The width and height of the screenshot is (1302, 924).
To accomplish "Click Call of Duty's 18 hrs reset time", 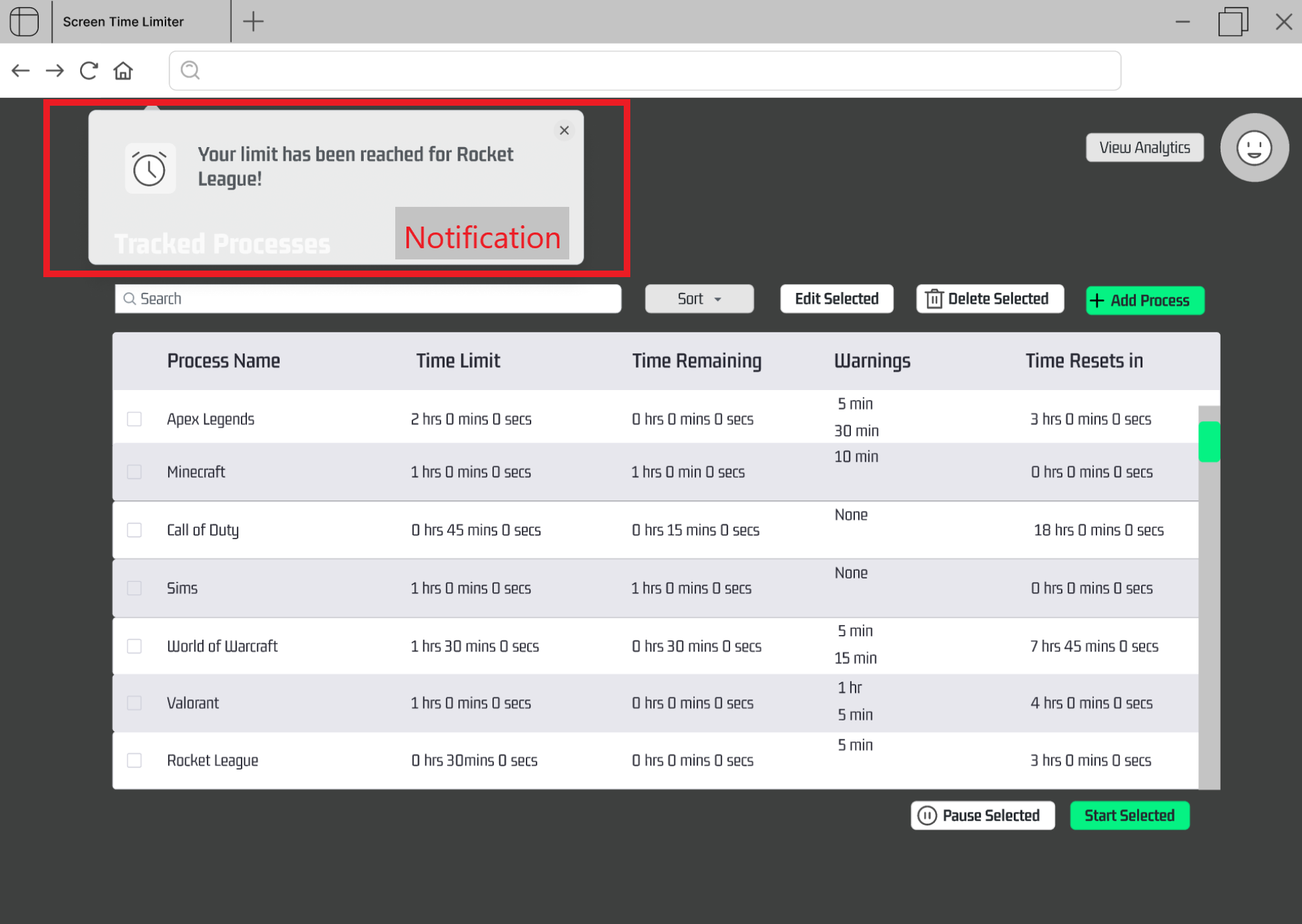I will click(x=1098, y=530).
